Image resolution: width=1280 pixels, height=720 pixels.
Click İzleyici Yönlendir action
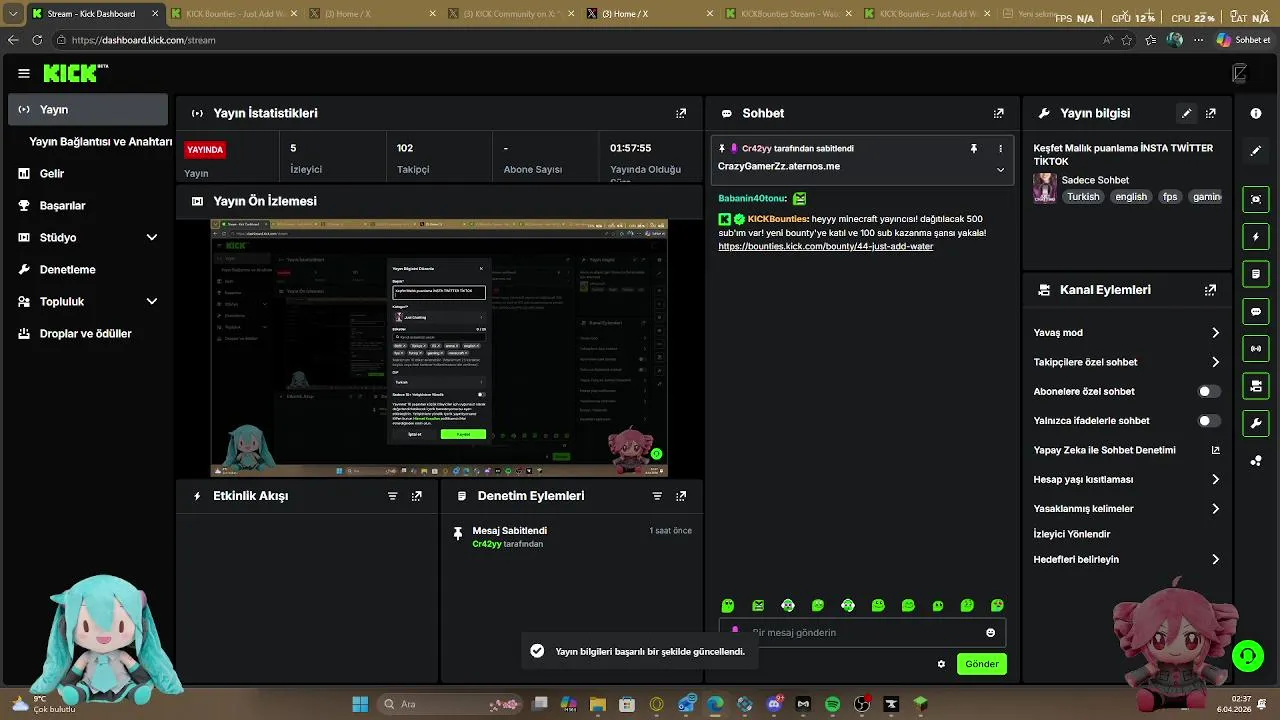tap(1072, 535)
